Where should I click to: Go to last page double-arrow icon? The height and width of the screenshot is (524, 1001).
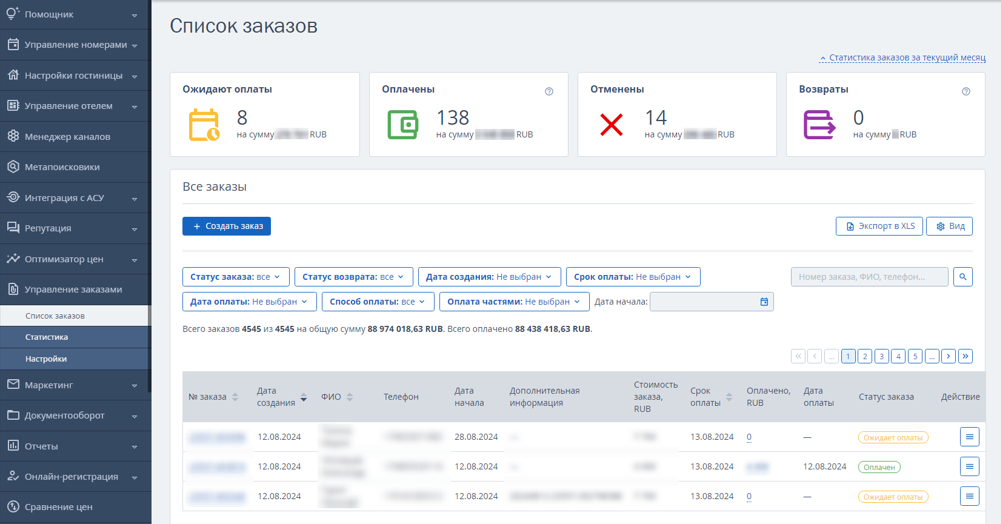pyautogui.click(x=965, y=356)
